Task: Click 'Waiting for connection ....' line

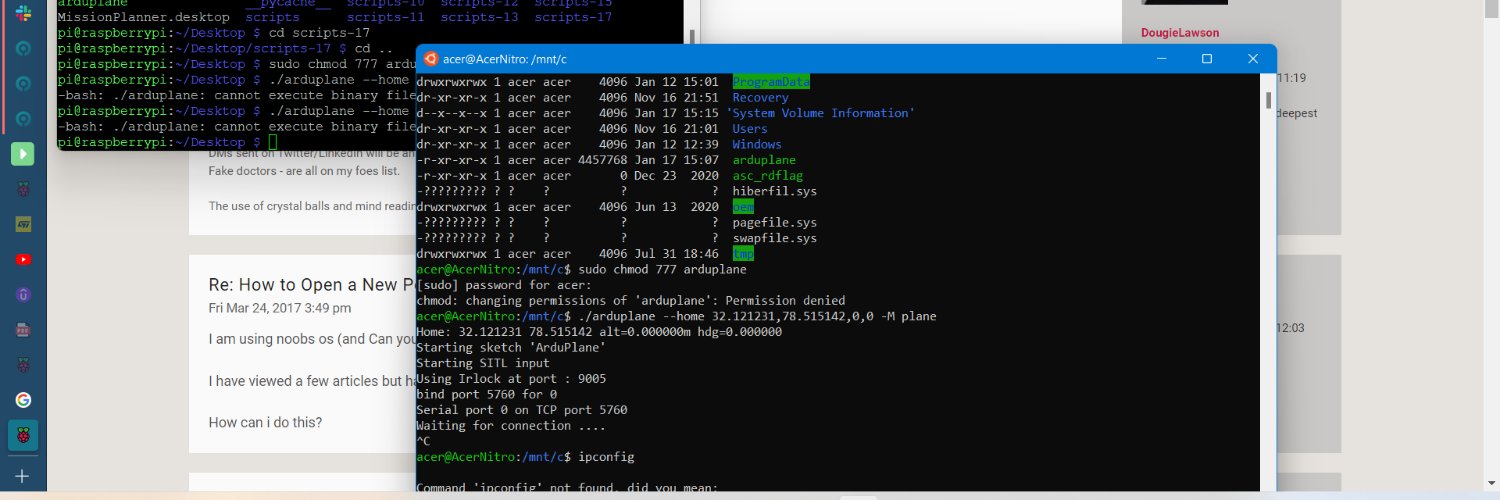Action: click(x=511, y=426)
